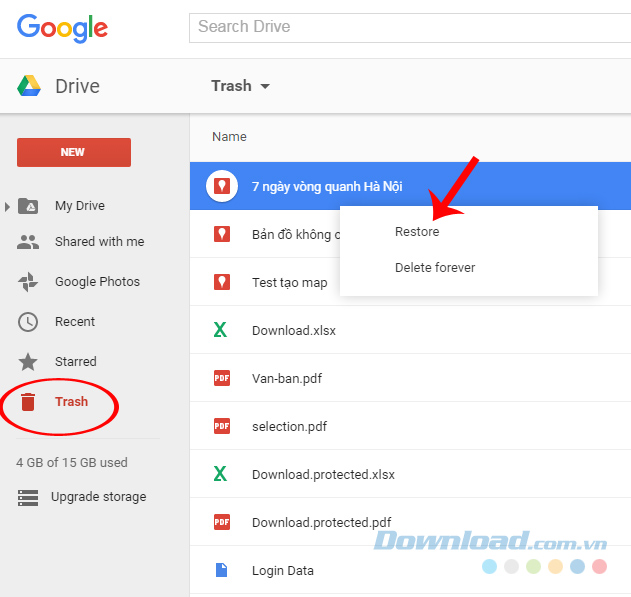Select the Download.xlsx file name
Screen dimensions: 631x597
coord(294,331)
